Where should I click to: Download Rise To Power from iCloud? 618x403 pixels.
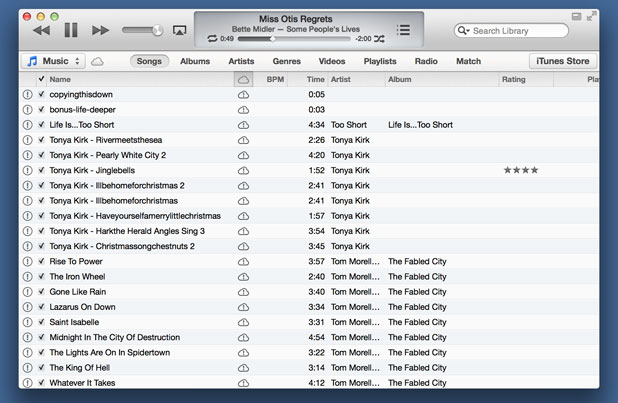point(244,262)
